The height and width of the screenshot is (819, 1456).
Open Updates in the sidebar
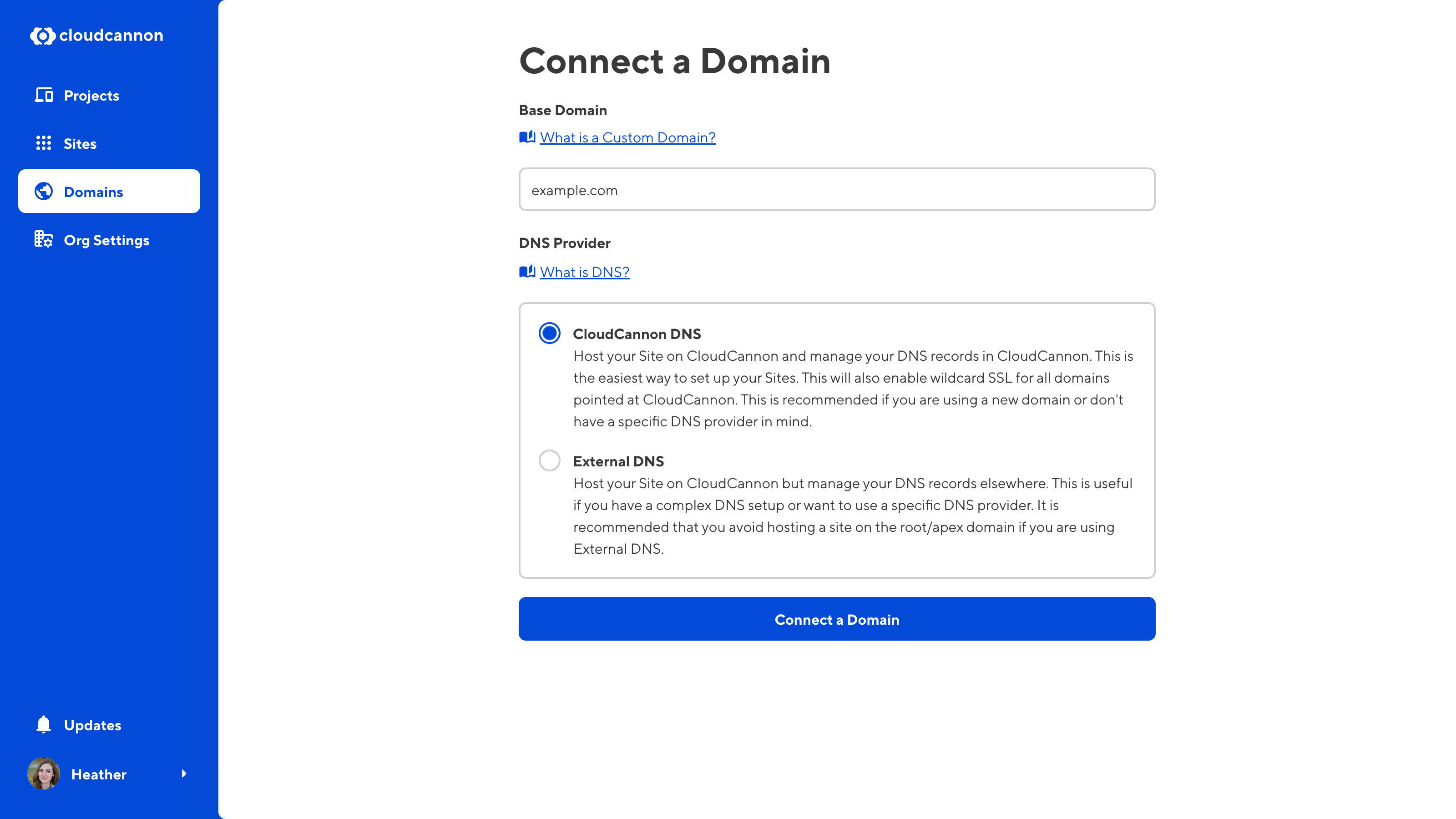93,725
